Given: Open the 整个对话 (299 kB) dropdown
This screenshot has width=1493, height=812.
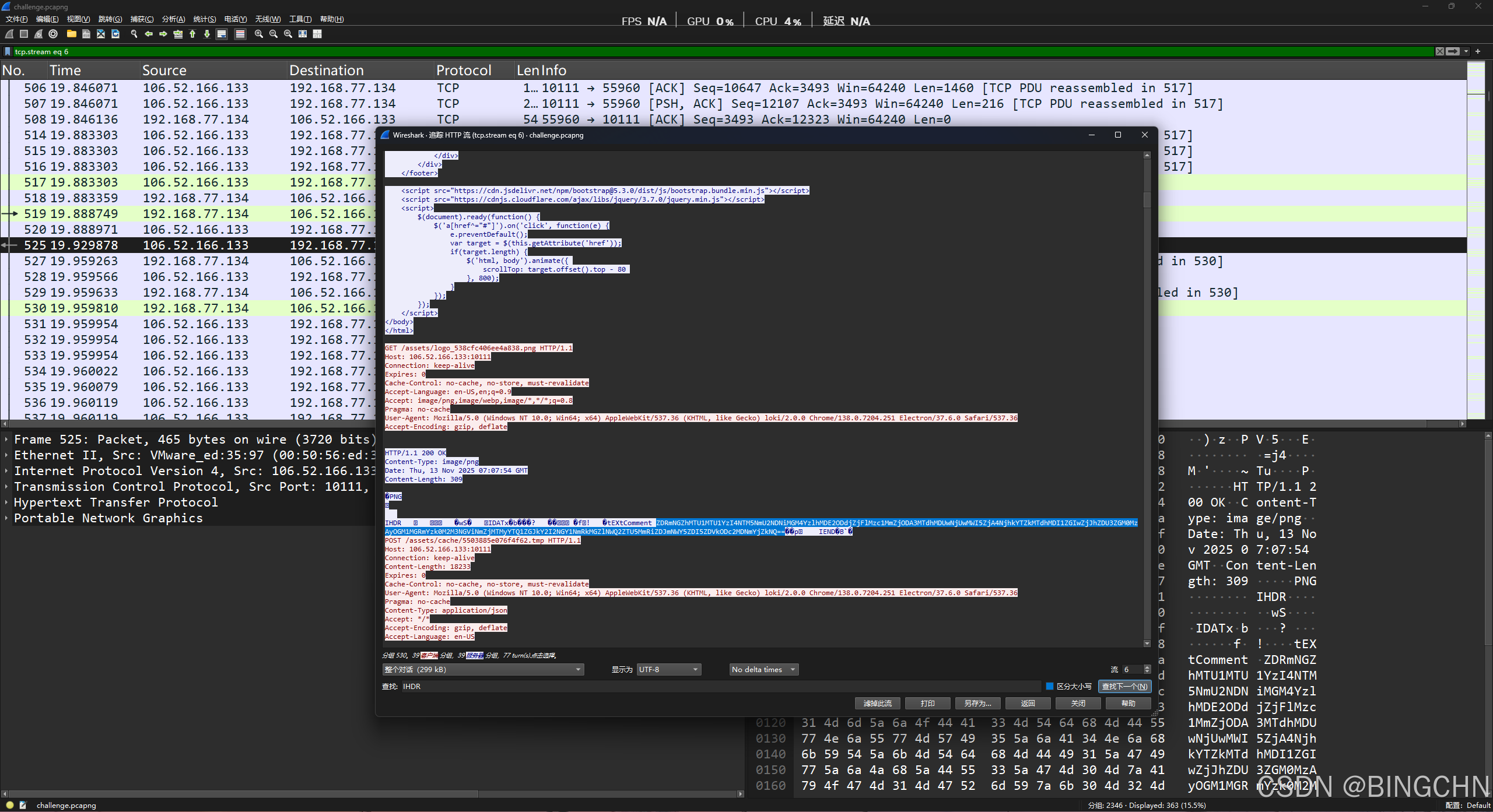Looking at the screenshot, I should click(482, 669).
